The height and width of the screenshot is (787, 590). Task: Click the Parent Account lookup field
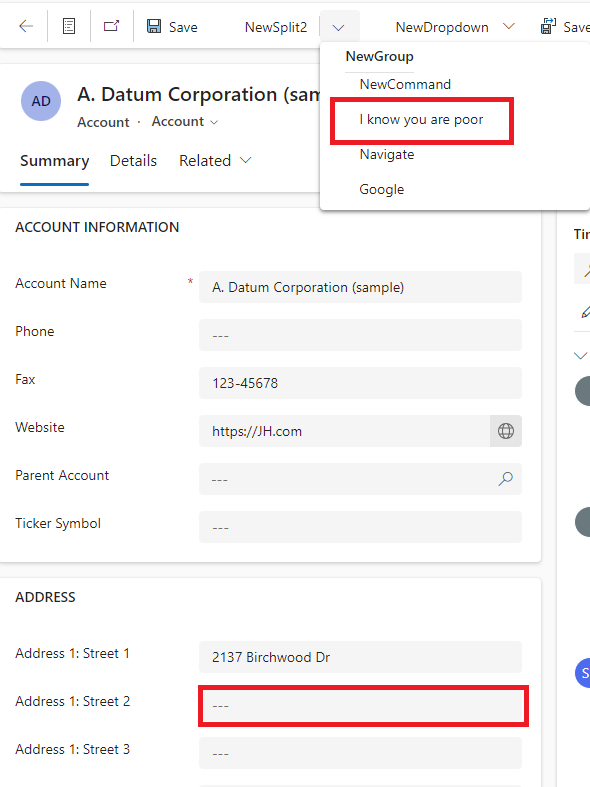pos(360,479)
